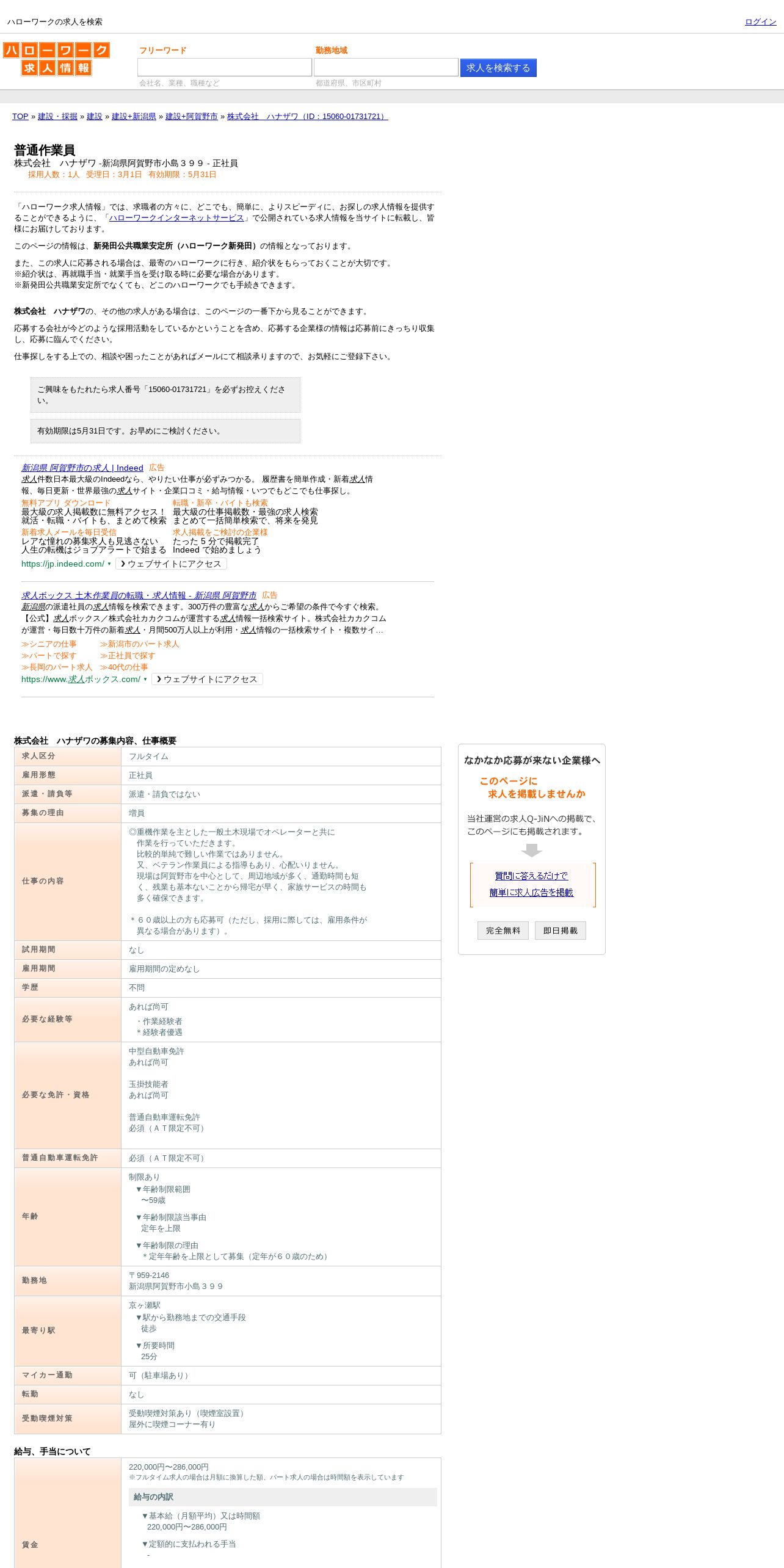The width and height of the screenshot is (784, 1568).
Task: Click the ≫シニアの仕事 link
Action: (49, 644)
